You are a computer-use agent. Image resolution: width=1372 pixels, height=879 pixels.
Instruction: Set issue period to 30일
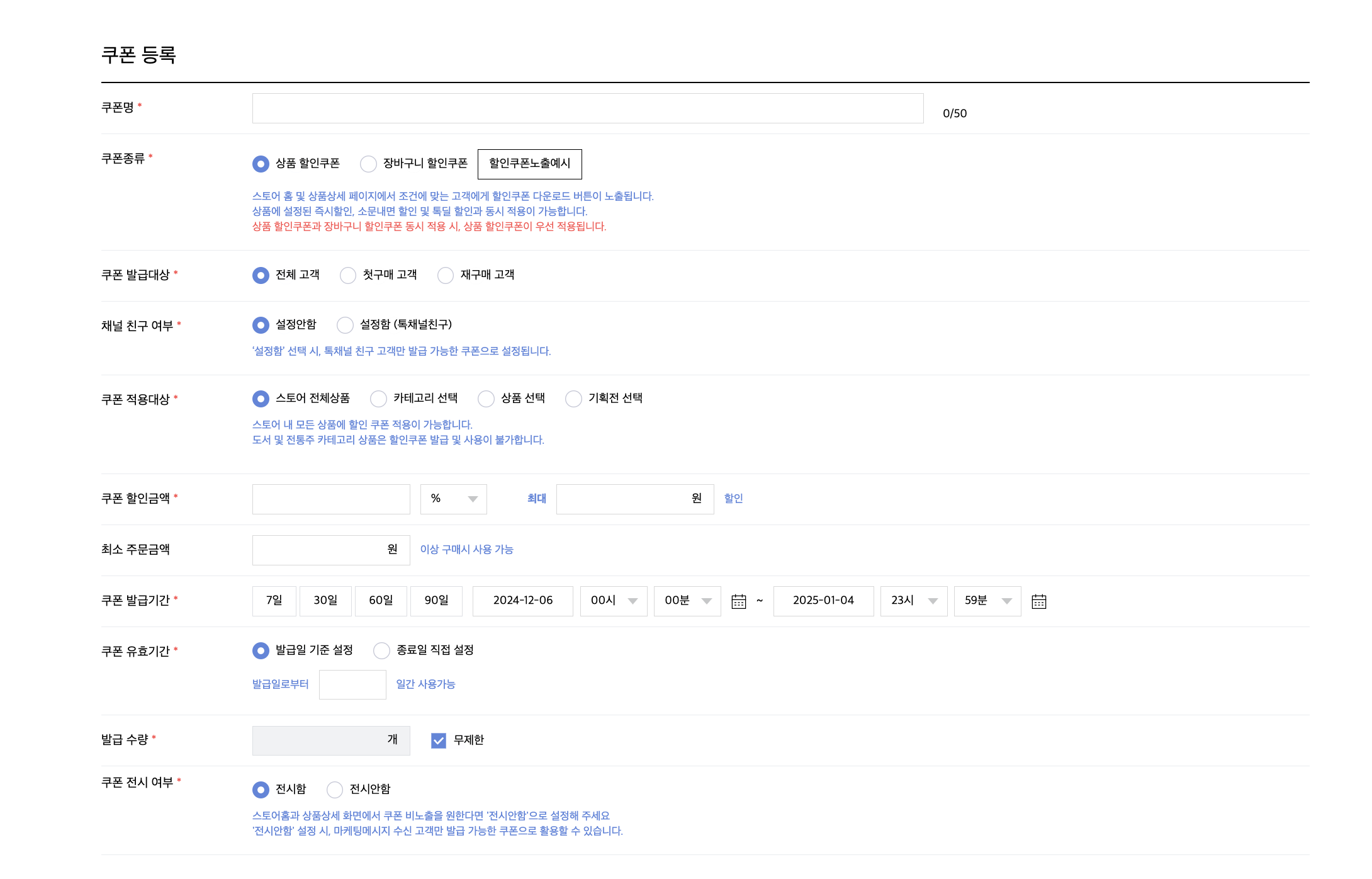coord(325,601)
